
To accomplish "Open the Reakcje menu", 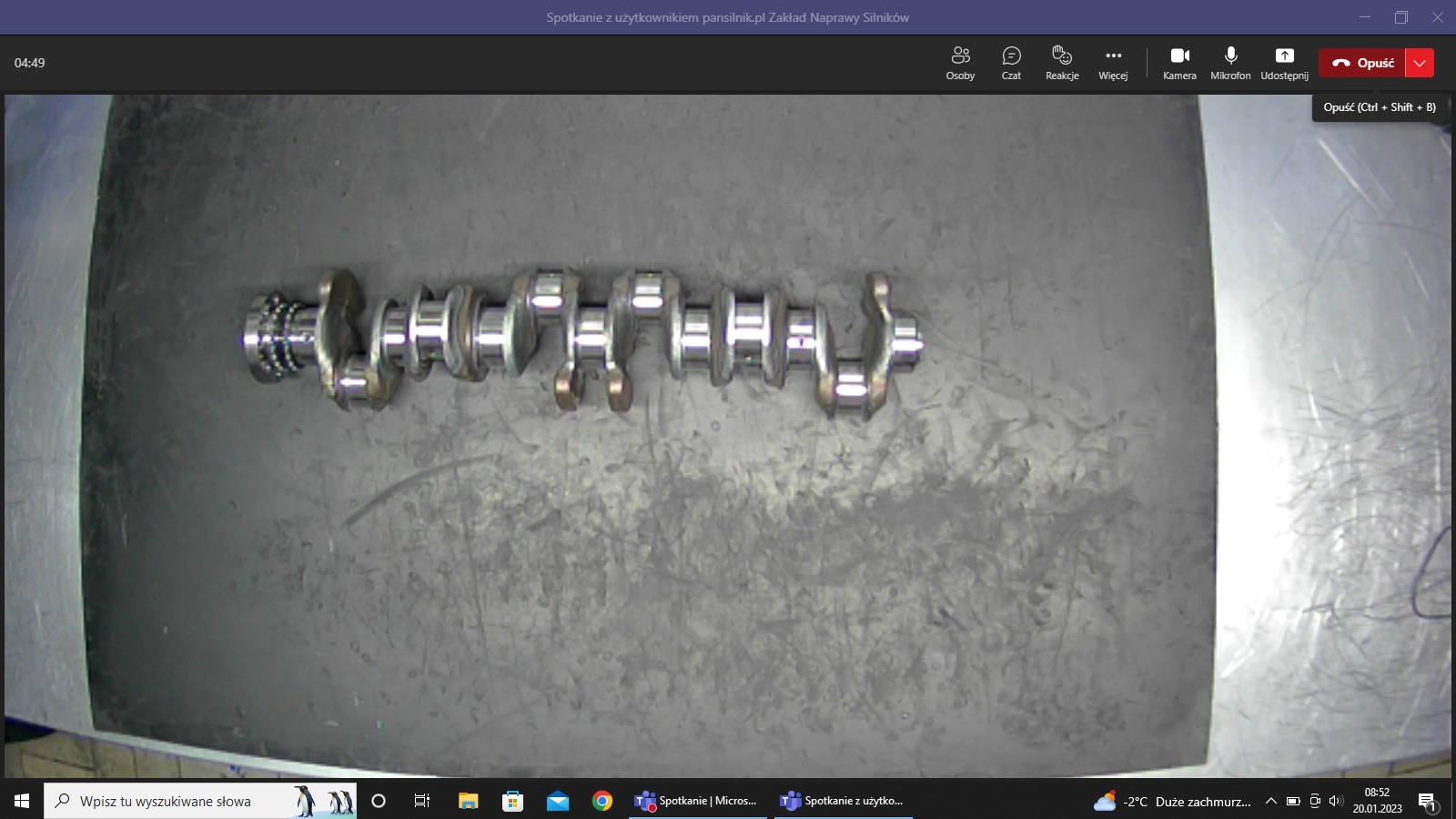I will pyautogui.click(x=1062, y=63).
